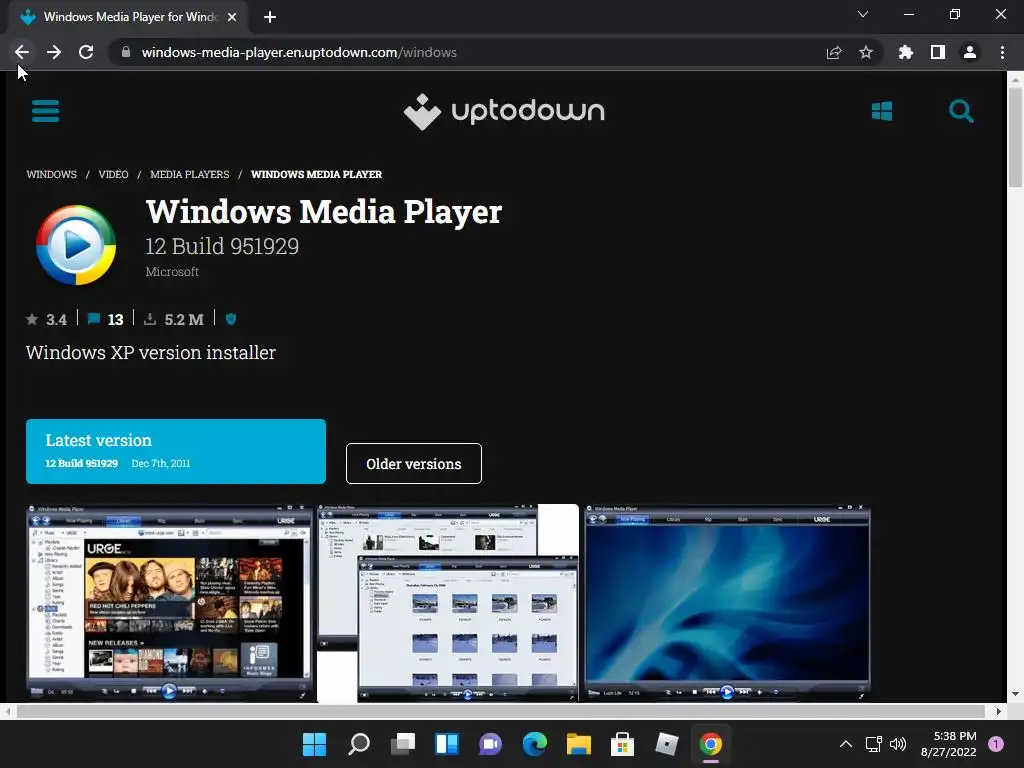The image size is (1024, 768).
Task: Open the photo thumbnails screenshot
Action: (x=448, y=603)
